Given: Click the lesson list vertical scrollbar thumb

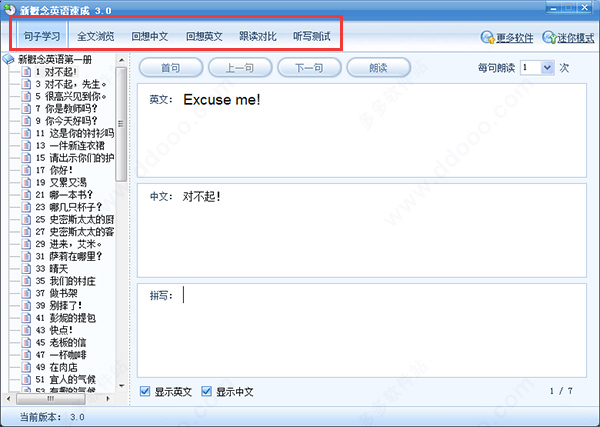Looking at the screenshot, I should tap(121, 124).
